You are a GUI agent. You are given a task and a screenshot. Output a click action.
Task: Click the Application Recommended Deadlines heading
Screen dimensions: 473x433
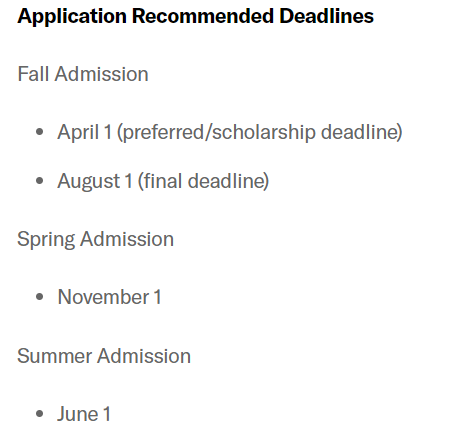click(196, 16)
